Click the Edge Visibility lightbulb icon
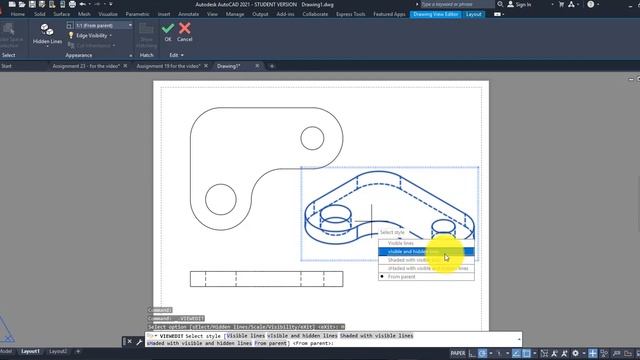Image resolution: width=640 pixels, height=360 pixels. pos(71,36)
